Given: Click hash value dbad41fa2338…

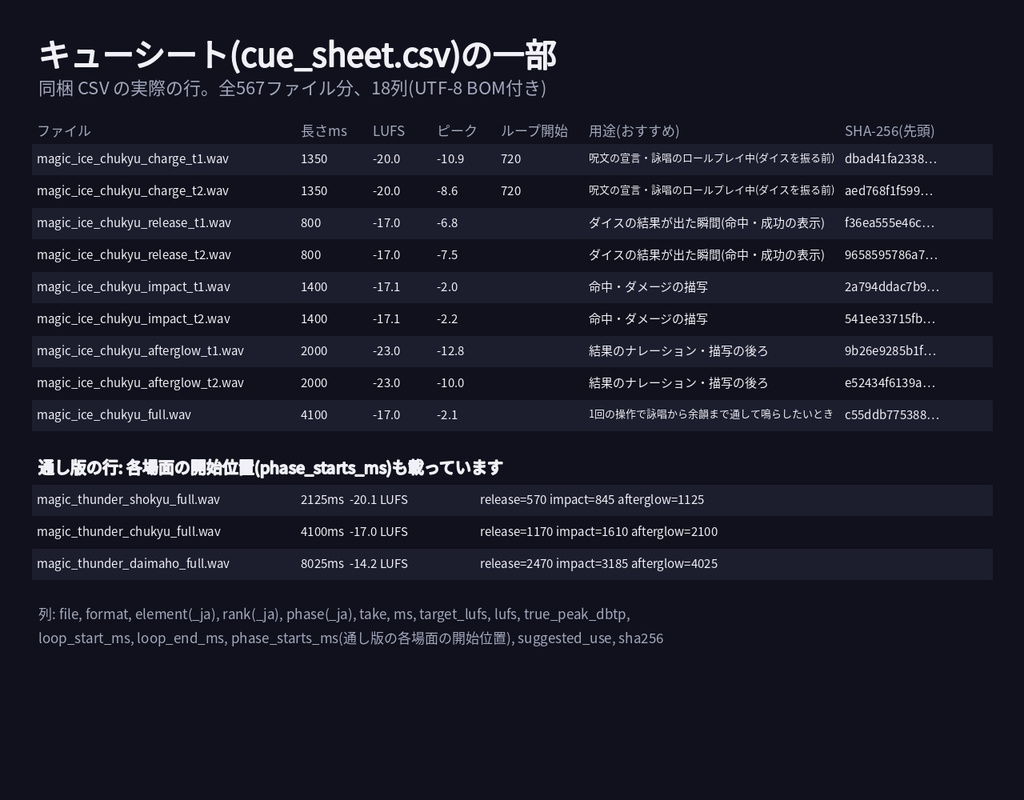Looking at the screenshot, I should pyautogui.click(x=891, y=159).
